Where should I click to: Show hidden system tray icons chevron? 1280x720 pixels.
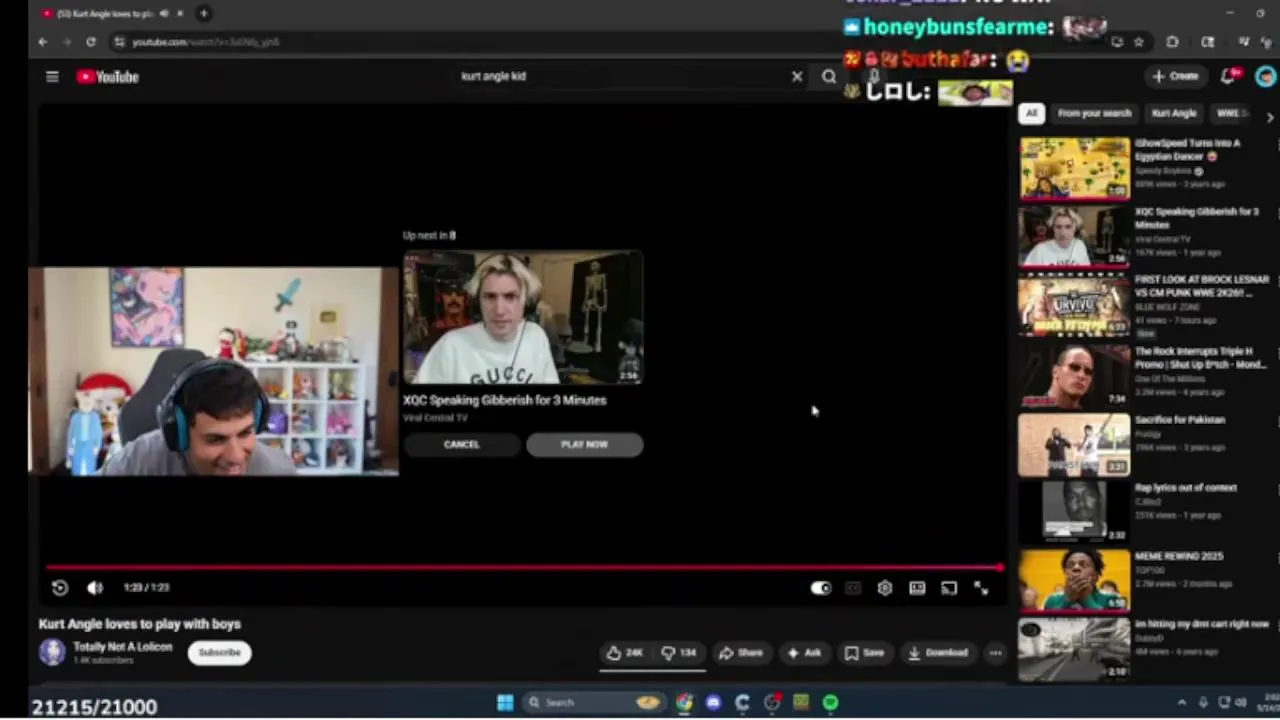click(1181, 703)
